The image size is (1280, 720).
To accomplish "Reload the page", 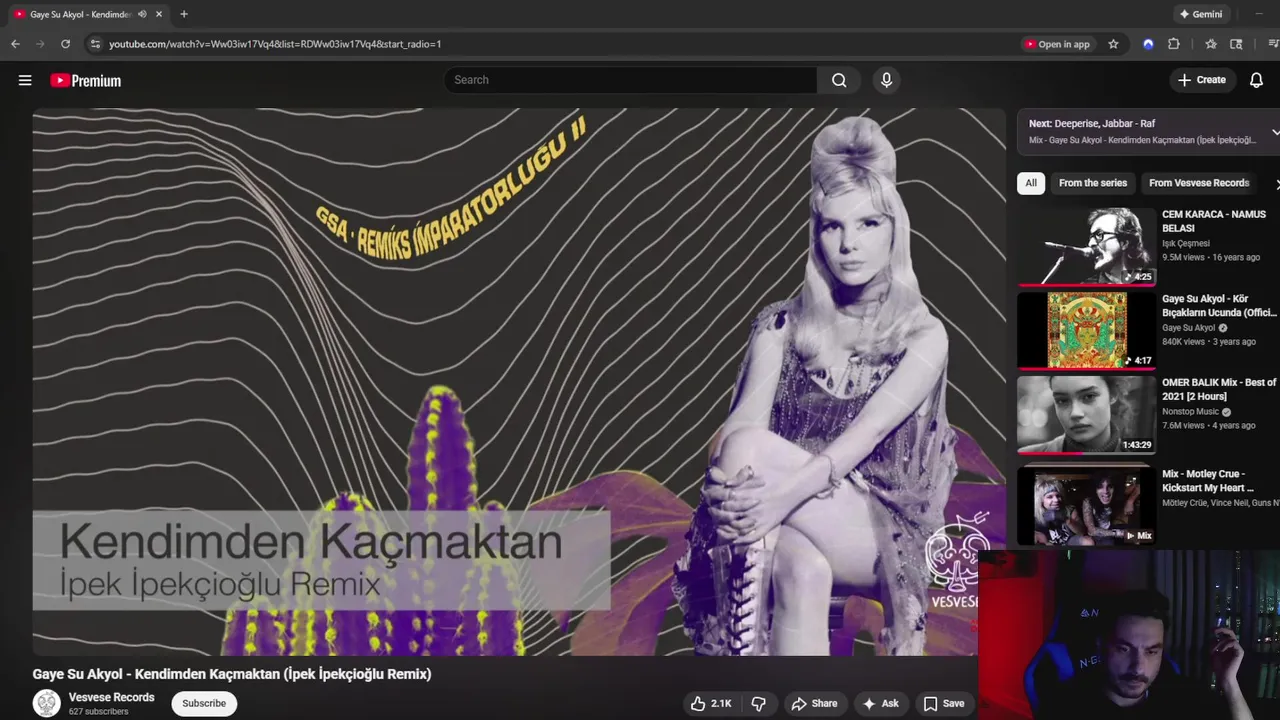I will (x=66, y=44).
